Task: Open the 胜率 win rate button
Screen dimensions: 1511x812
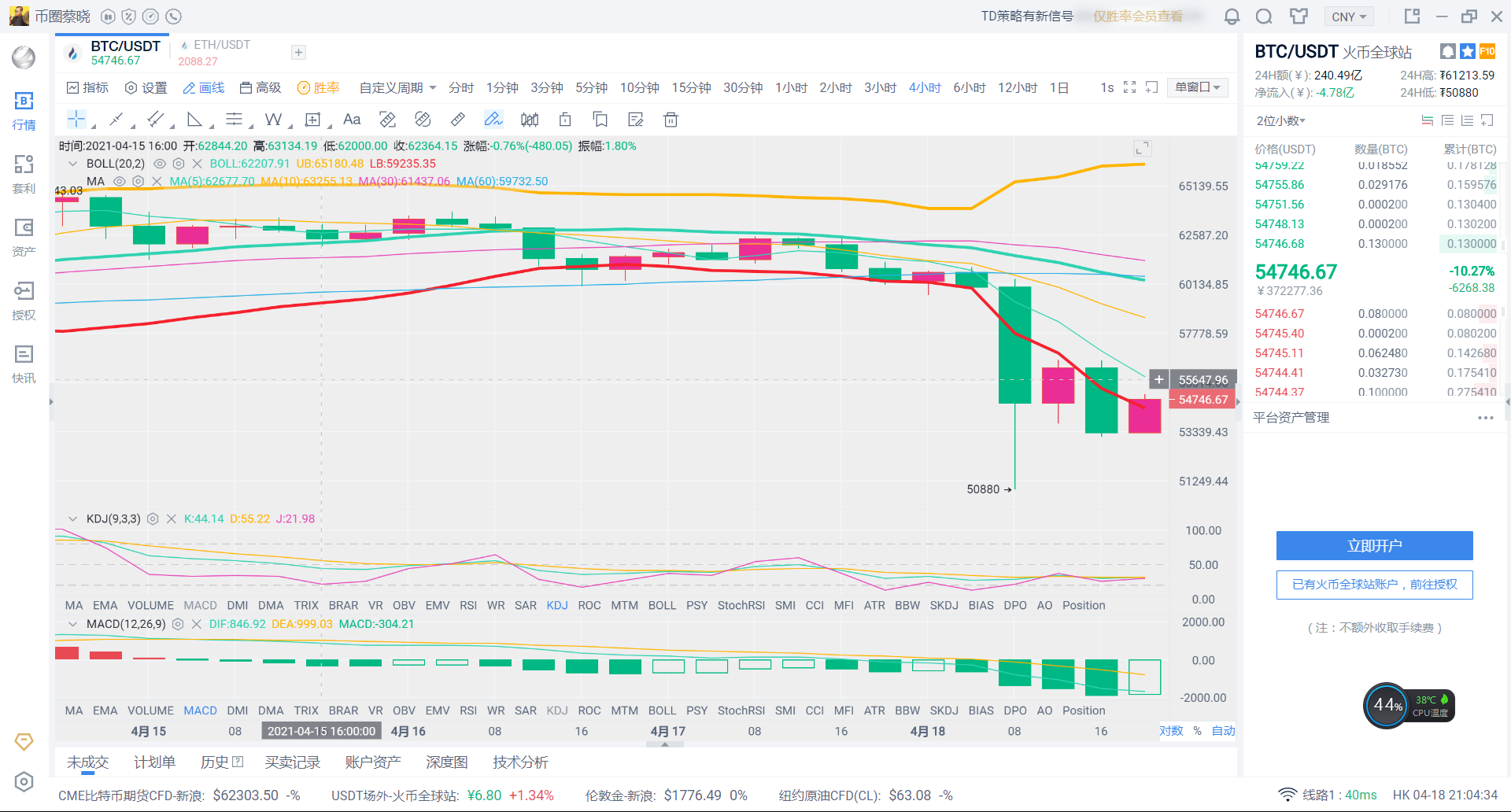Action: (318, 87)
